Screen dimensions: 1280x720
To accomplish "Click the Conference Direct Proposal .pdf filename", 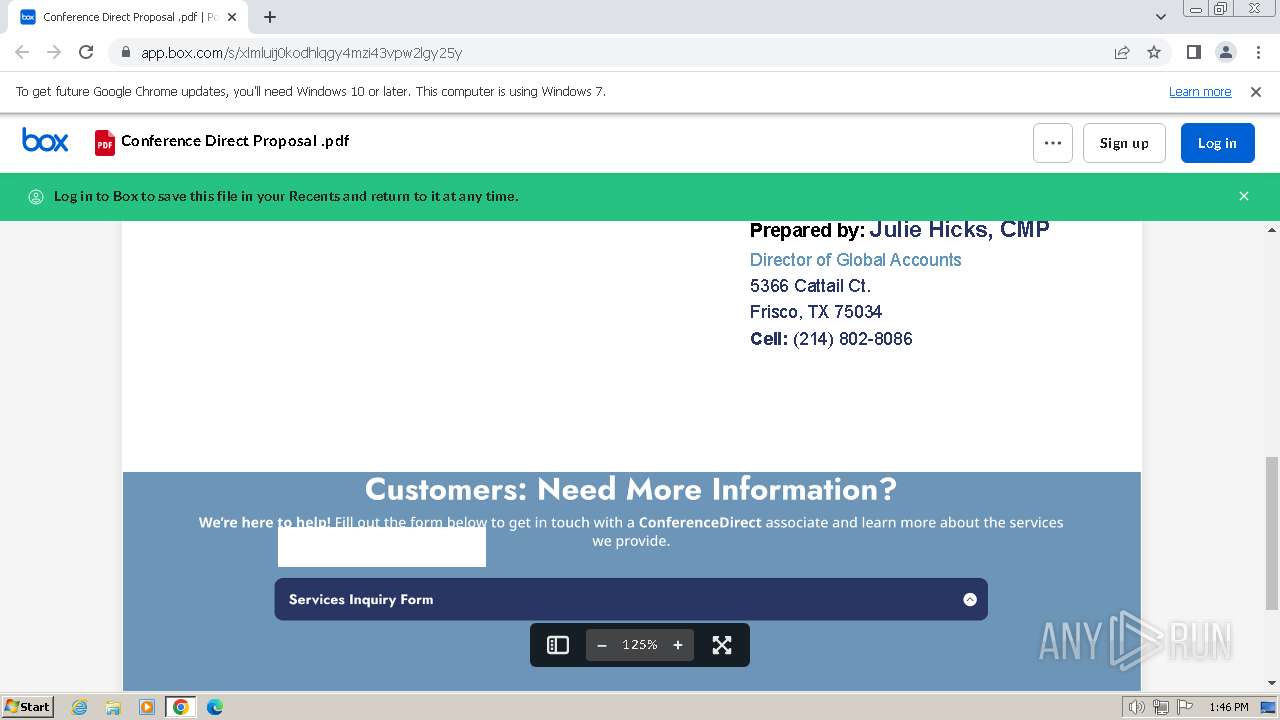I will [x=235, y=141].
